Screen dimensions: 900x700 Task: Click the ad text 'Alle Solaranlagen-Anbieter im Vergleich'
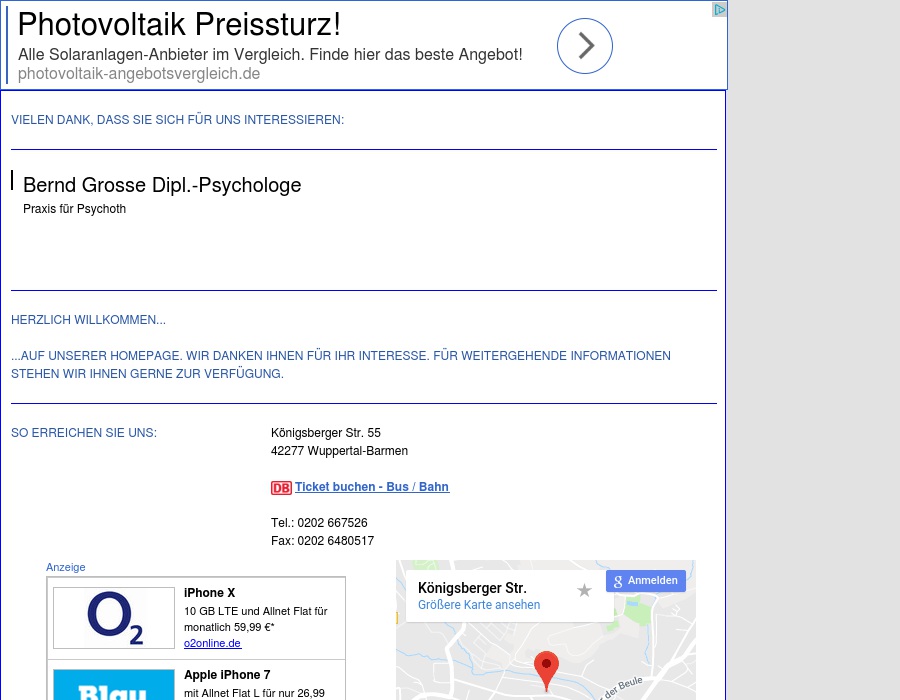[270, 54]
